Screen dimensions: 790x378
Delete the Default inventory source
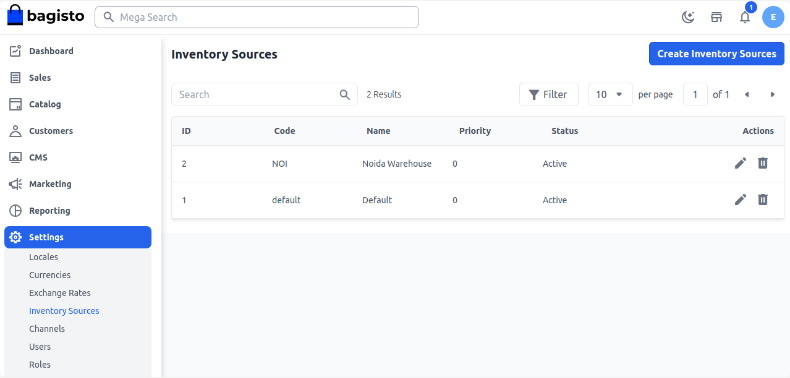[x=763, y=200]
